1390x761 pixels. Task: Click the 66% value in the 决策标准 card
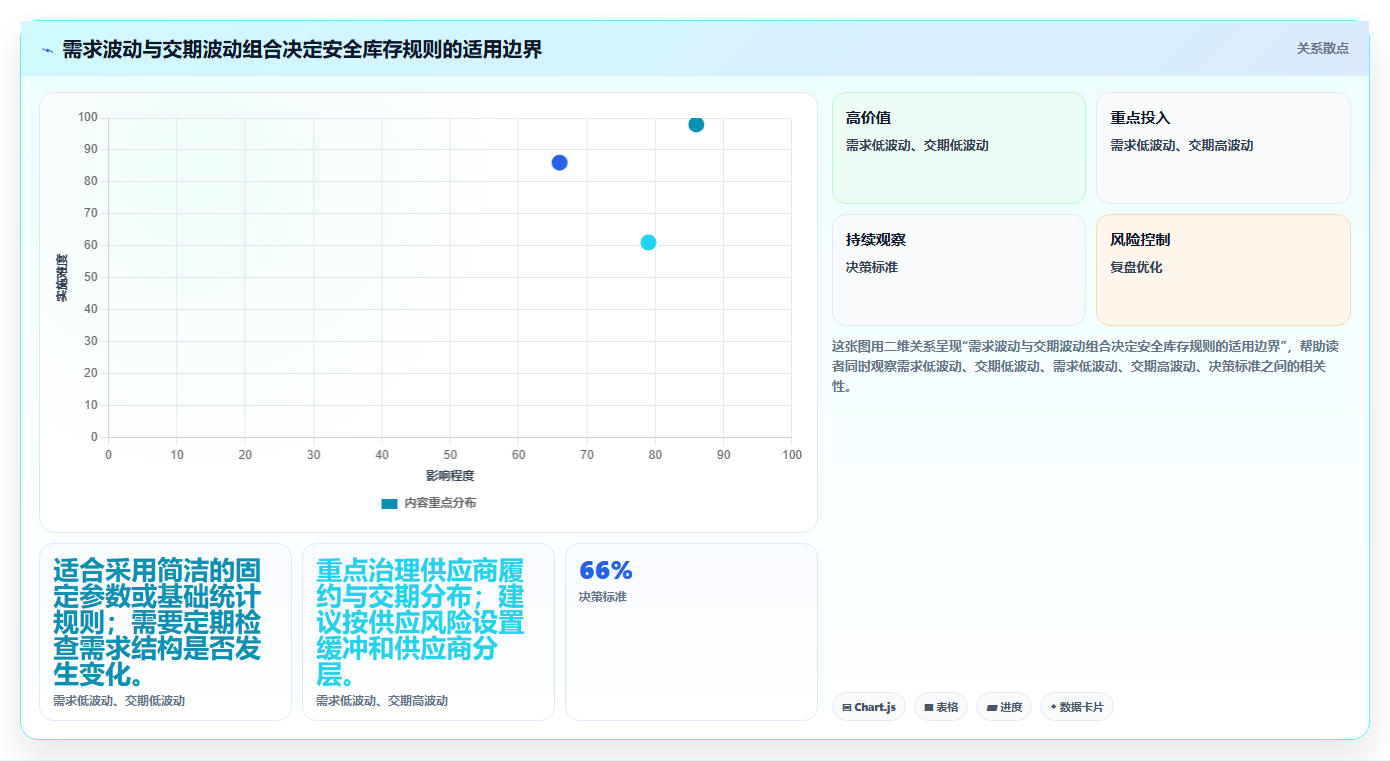pyautogui.click(x=606, y=571)
